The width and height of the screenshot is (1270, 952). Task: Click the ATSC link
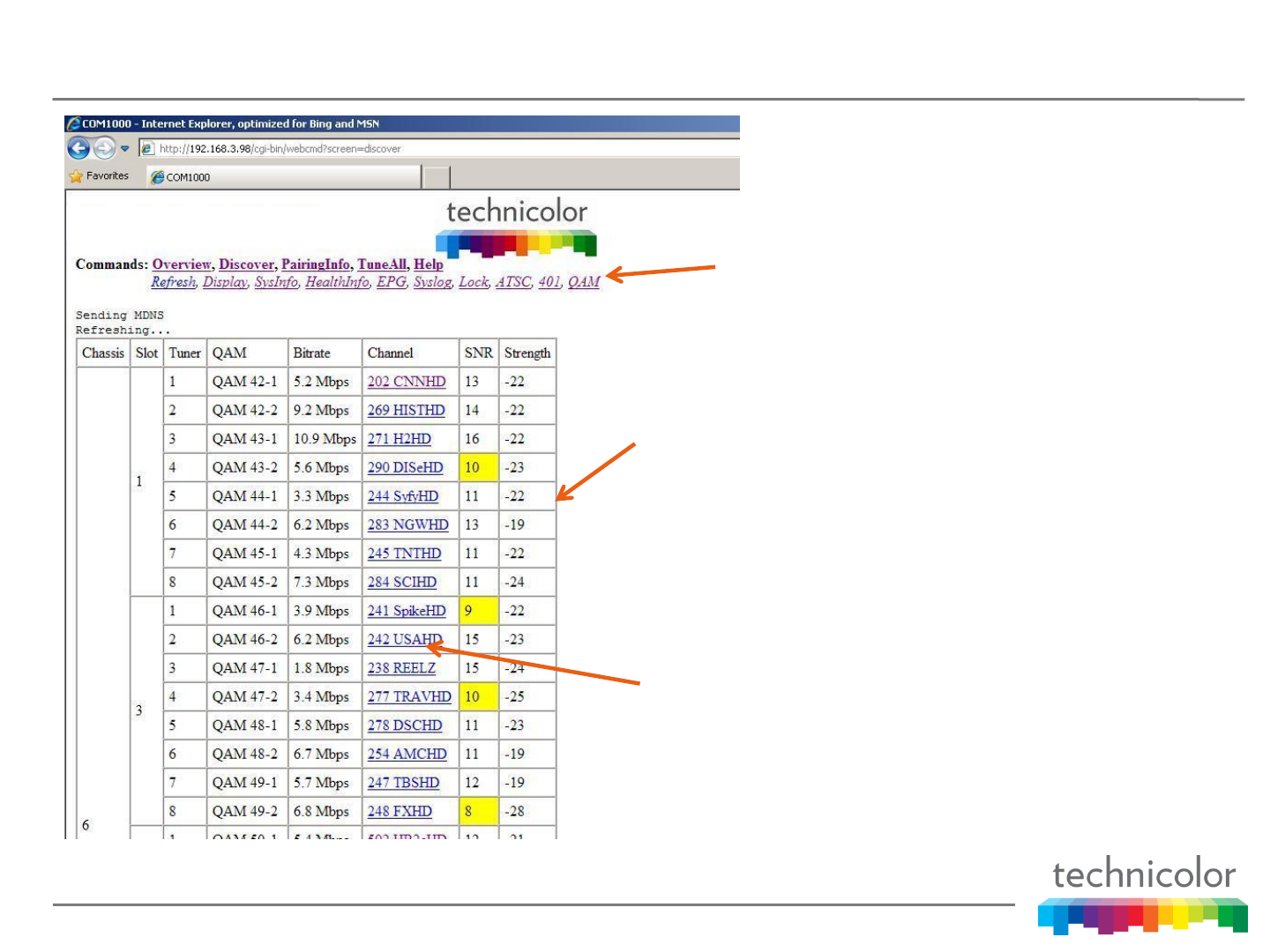point(513,282)
